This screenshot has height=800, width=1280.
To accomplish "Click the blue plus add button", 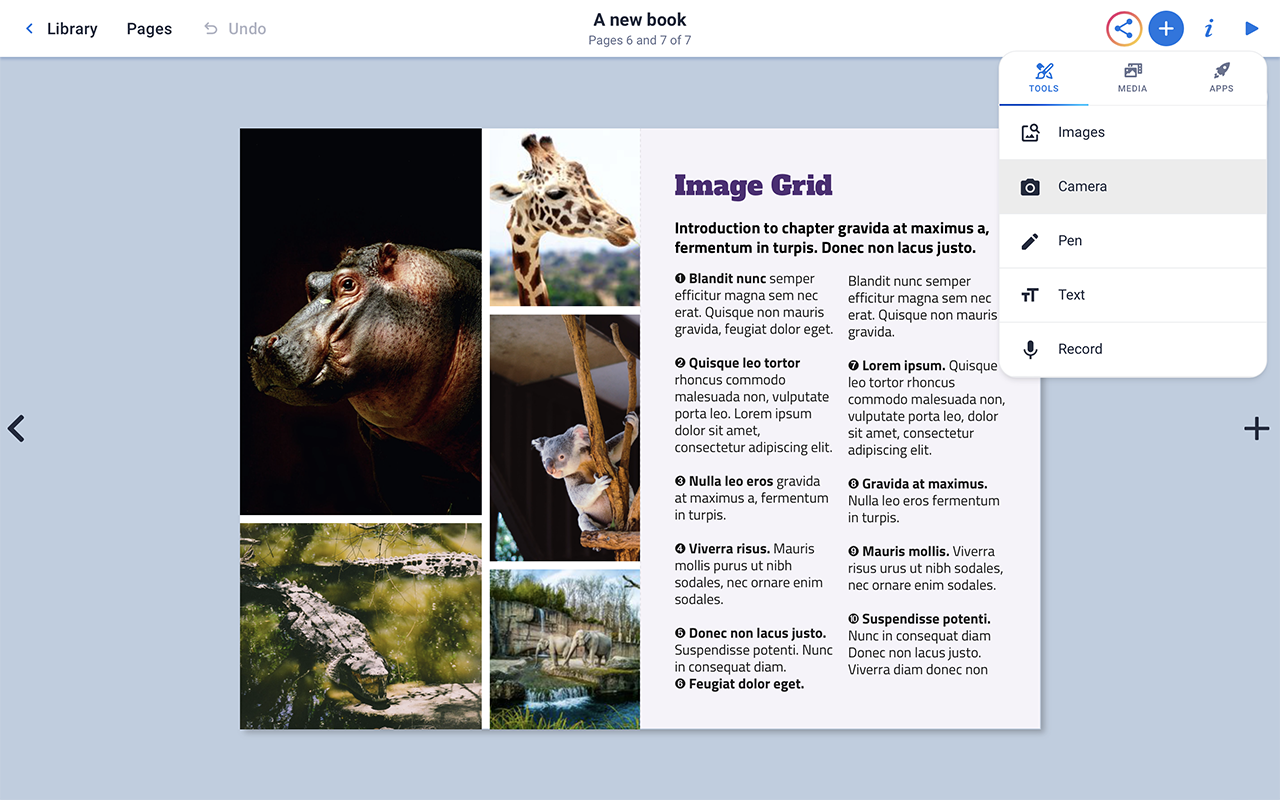I will (x=1166, y=29).
